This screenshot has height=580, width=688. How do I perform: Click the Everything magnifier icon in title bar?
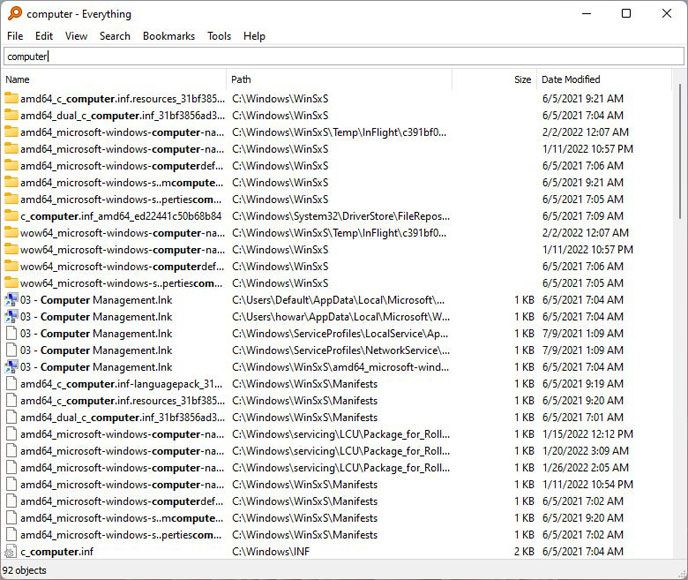click(14, 14)
